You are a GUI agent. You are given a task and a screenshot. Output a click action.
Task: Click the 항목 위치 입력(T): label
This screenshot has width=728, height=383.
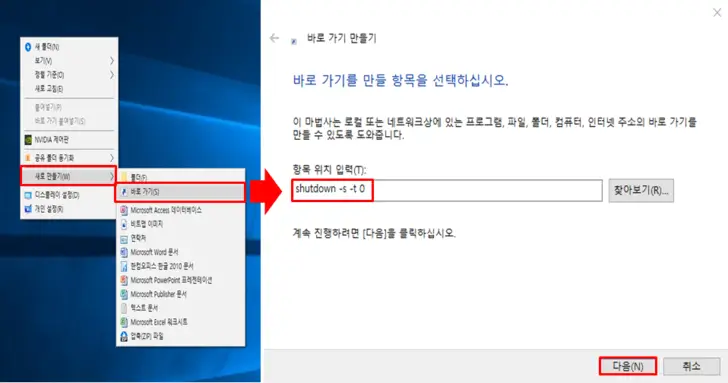(x=329, y=169)
